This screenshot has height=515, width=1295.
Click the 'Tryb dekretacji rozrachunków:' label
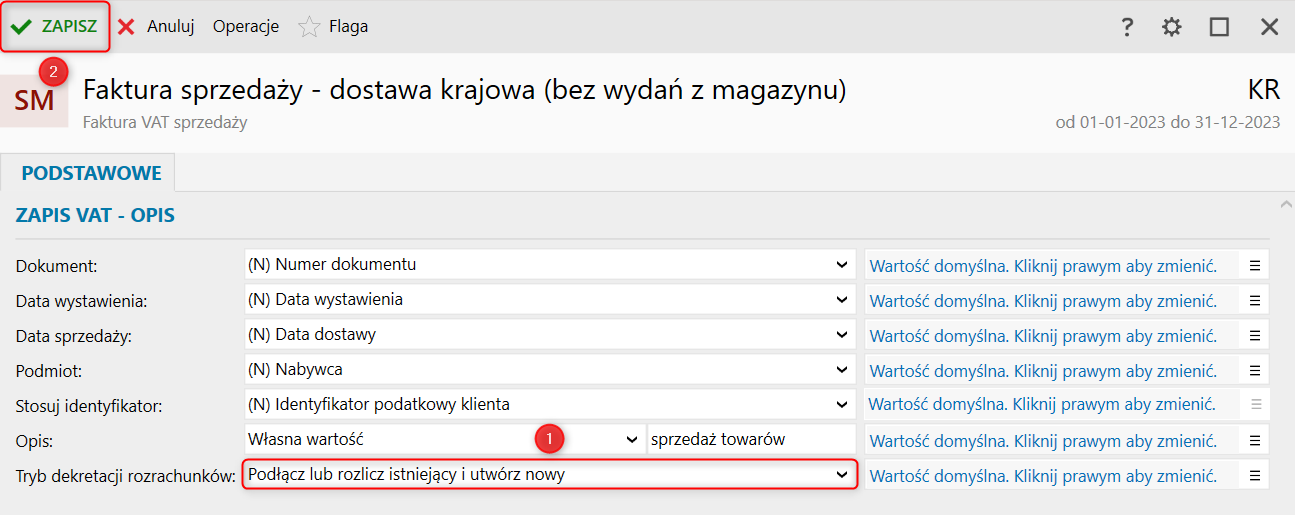(125, 477)
